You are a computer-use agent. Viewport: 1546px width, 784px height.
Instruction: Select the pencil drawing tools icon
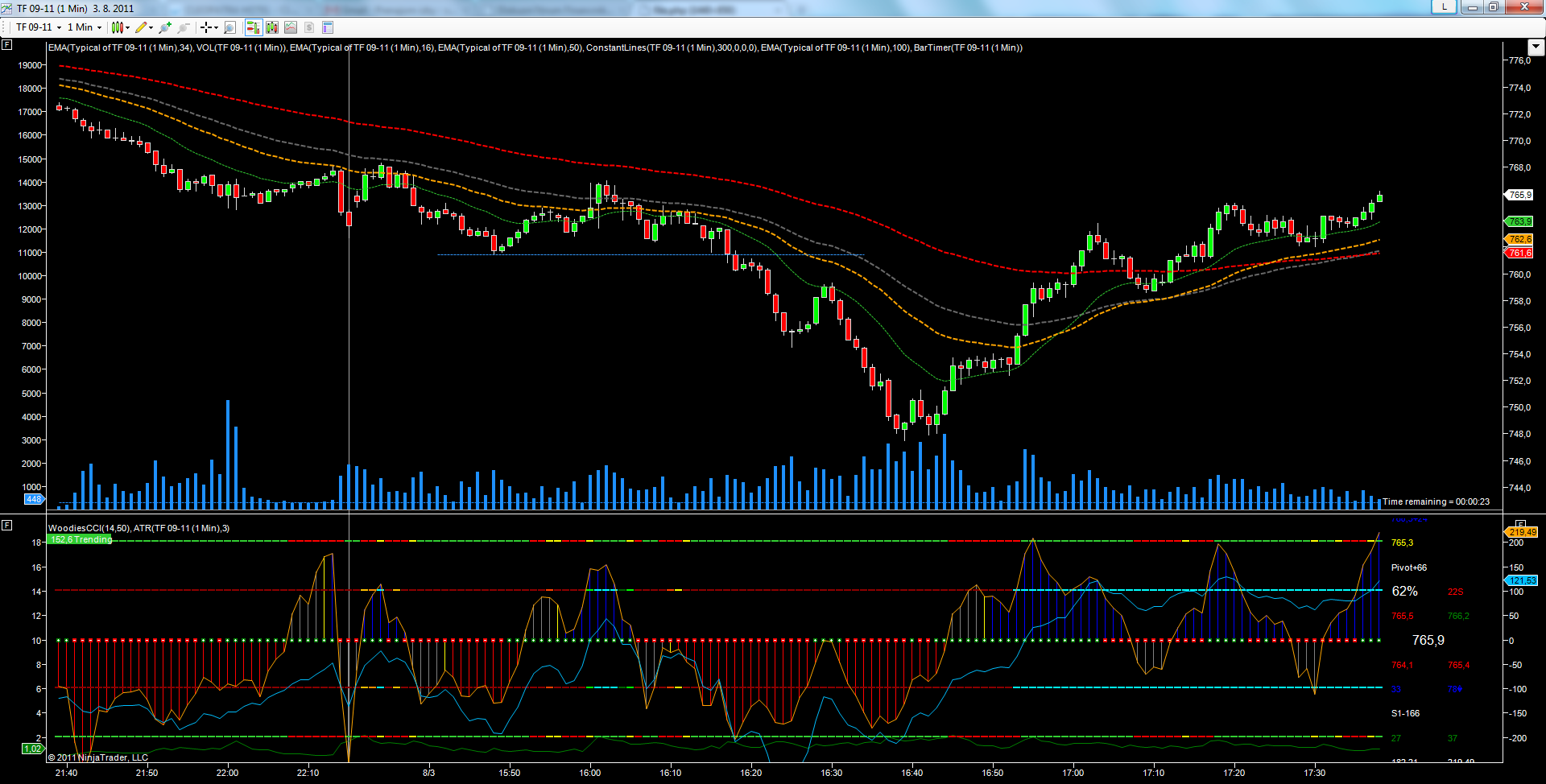pyautogui.click(x=143, y=27)
